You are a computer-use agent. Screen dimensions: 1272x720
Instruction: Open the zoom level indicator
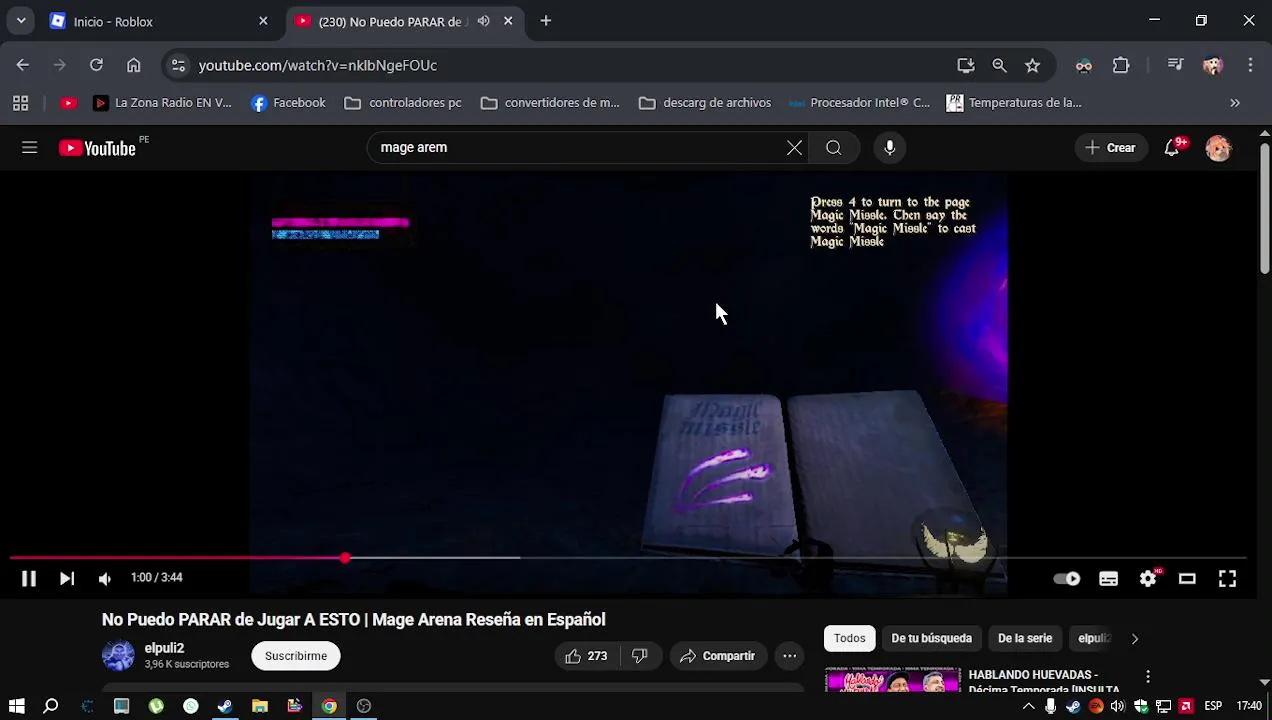point(999,65)
